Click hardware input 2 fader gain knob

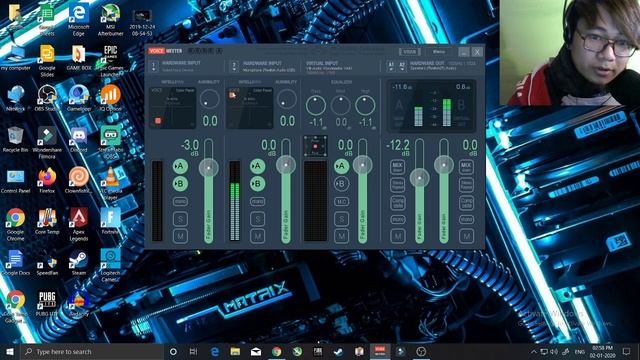tap(286, 165)
